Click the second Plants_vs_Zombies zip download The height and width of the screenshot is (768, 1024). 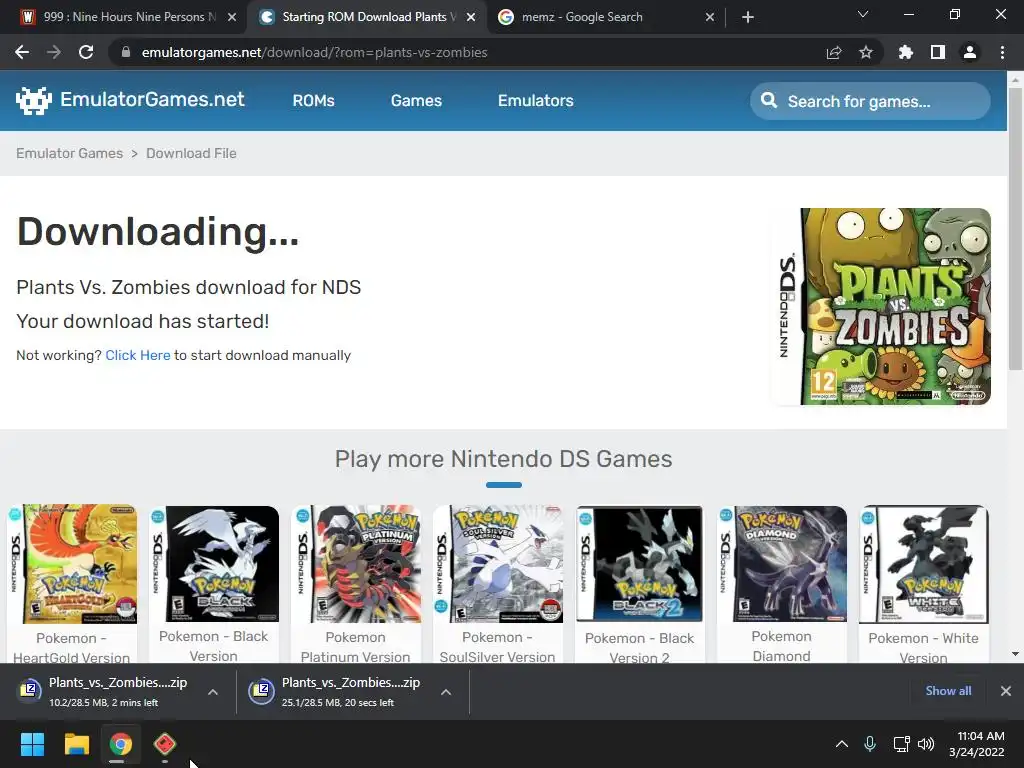340,692
